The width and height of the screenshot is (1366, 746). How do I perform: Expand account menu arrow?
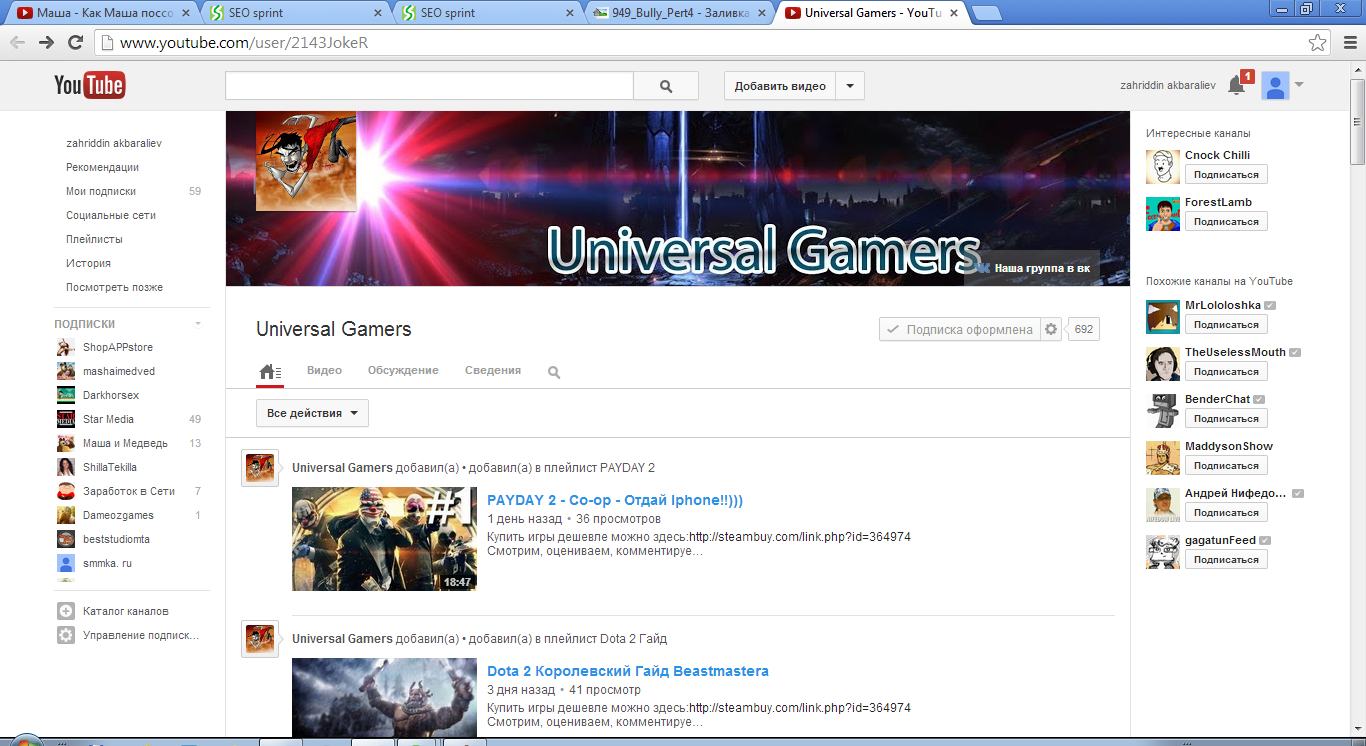(x=1299, y=85)
